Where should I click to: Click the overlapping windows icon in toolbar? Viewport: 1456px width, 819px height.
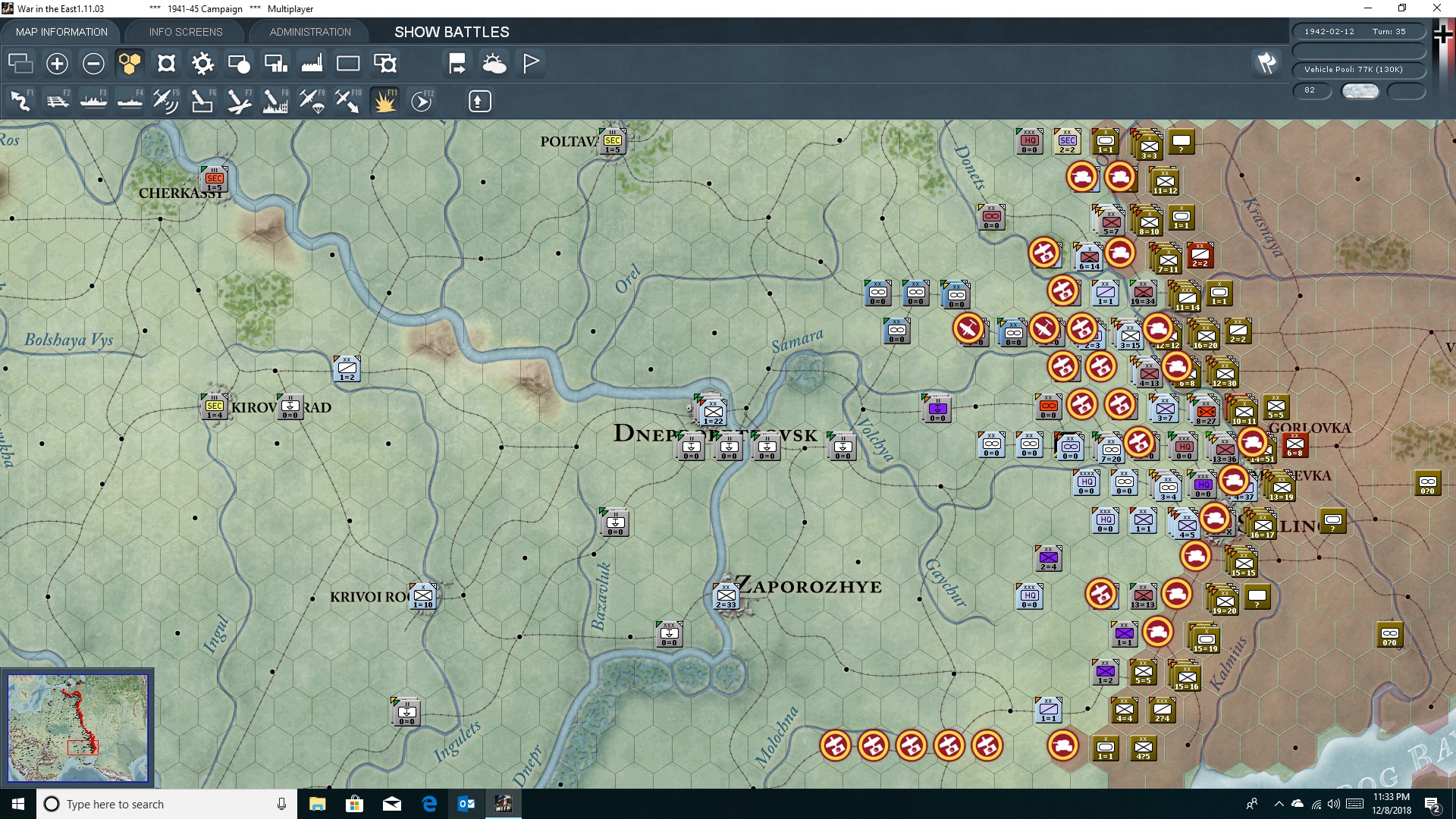pos(20,64)
